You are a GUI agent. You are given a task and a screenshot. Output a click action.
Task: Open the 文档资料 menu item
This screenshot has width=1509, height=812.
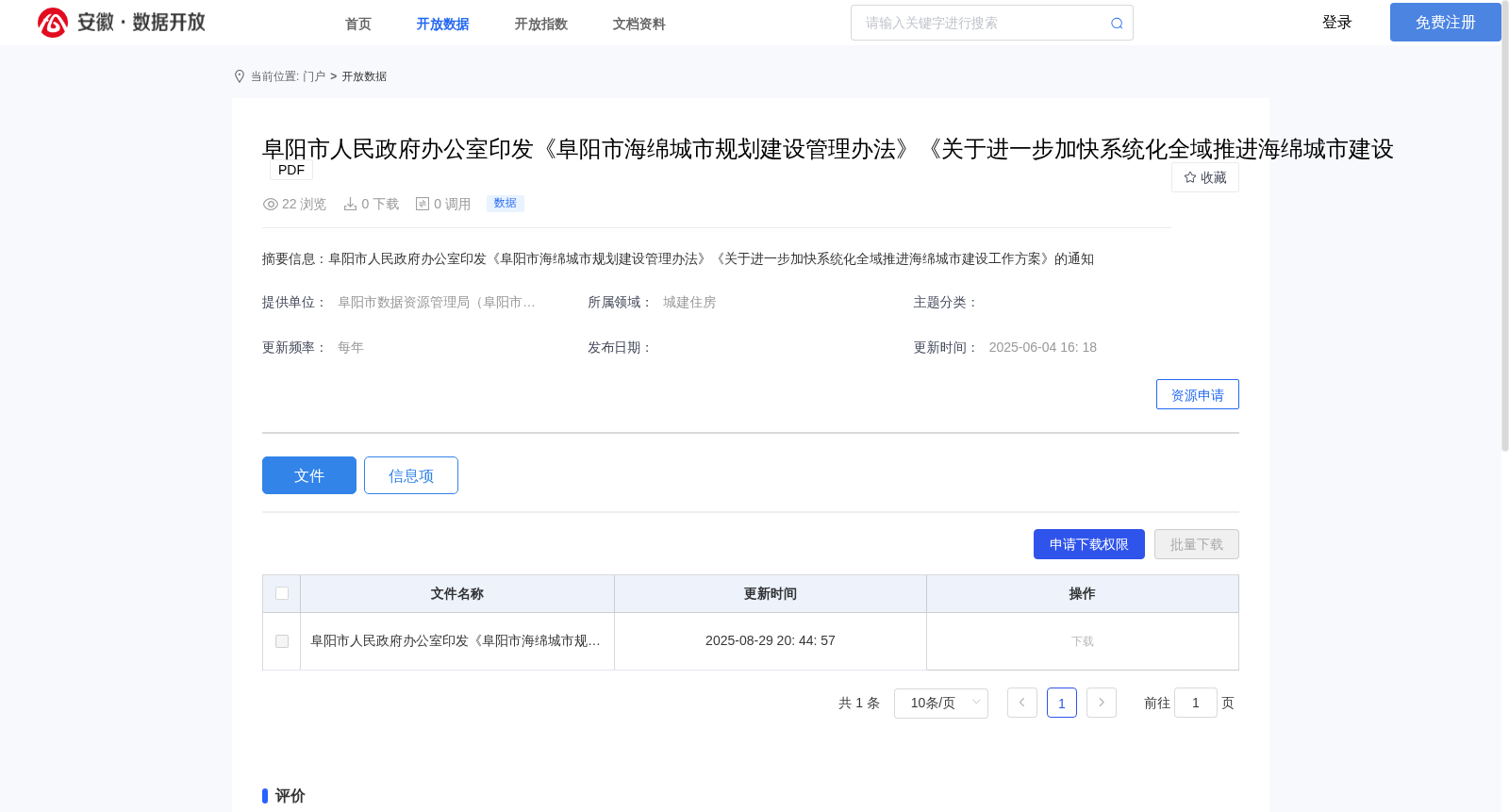tap(639, 24)
